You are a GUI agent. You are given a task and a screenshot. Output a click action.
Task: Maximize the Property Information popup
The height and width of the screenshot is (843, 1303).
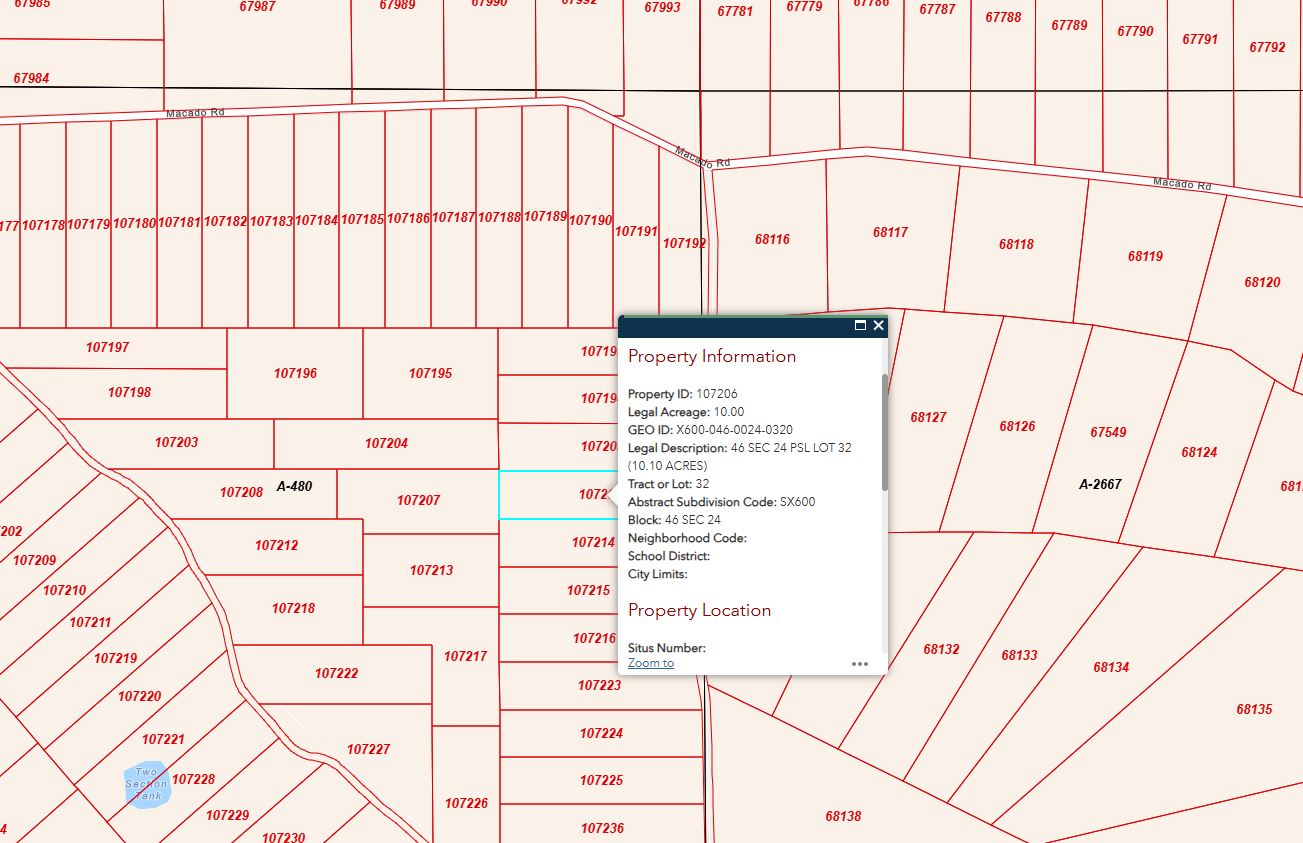(x=860, y=326)
